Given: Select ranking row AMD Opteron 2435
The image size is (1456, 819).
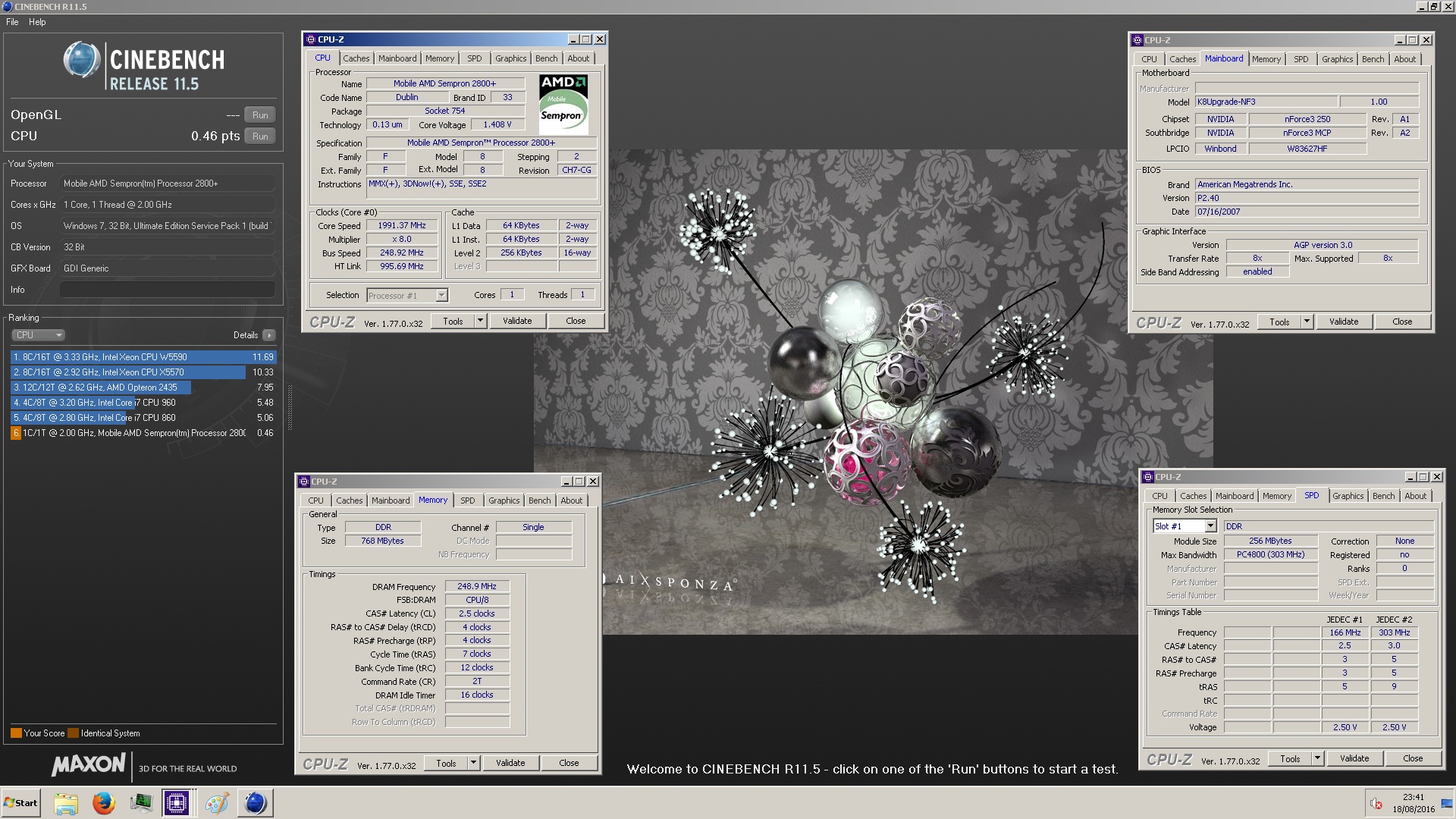Looking at the screenshot, I should (143, 388).
